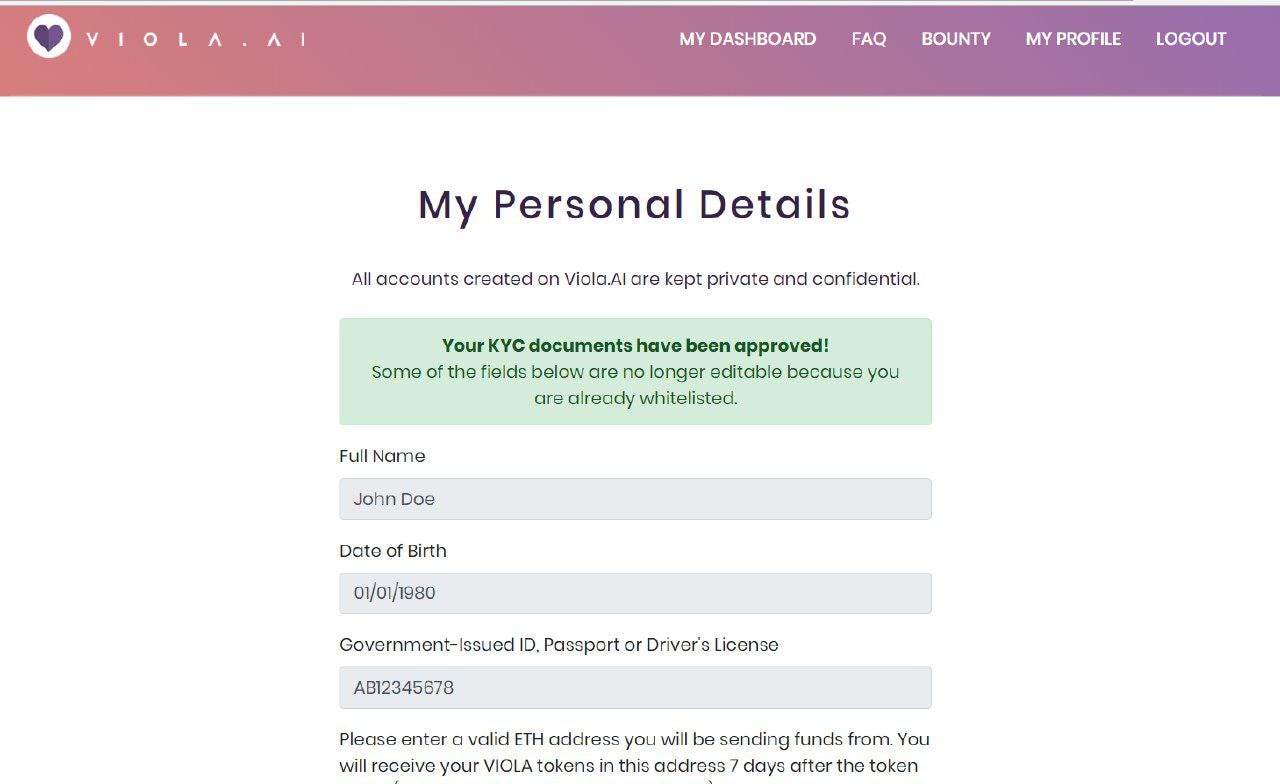The image size is (1280, 784).
Task: Click the Government-Issued ID label text
Action: pos(559,645)
